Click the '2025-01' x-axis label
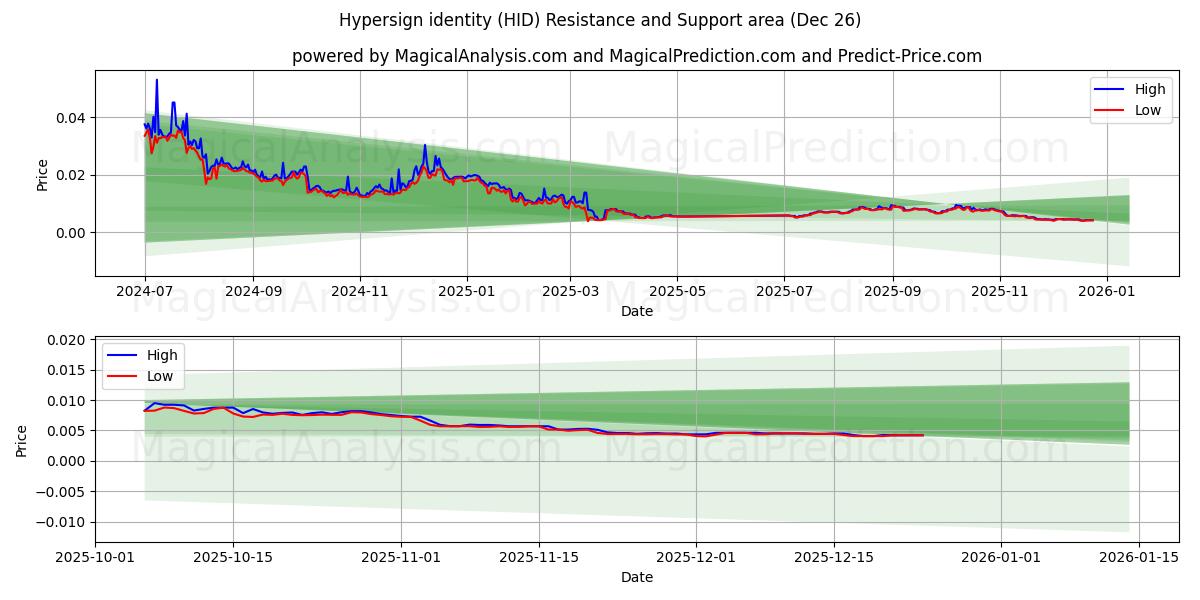Image resolution: width=1200 pixels, height=600 pixels. pyautogui.click(x=467, y=292)
